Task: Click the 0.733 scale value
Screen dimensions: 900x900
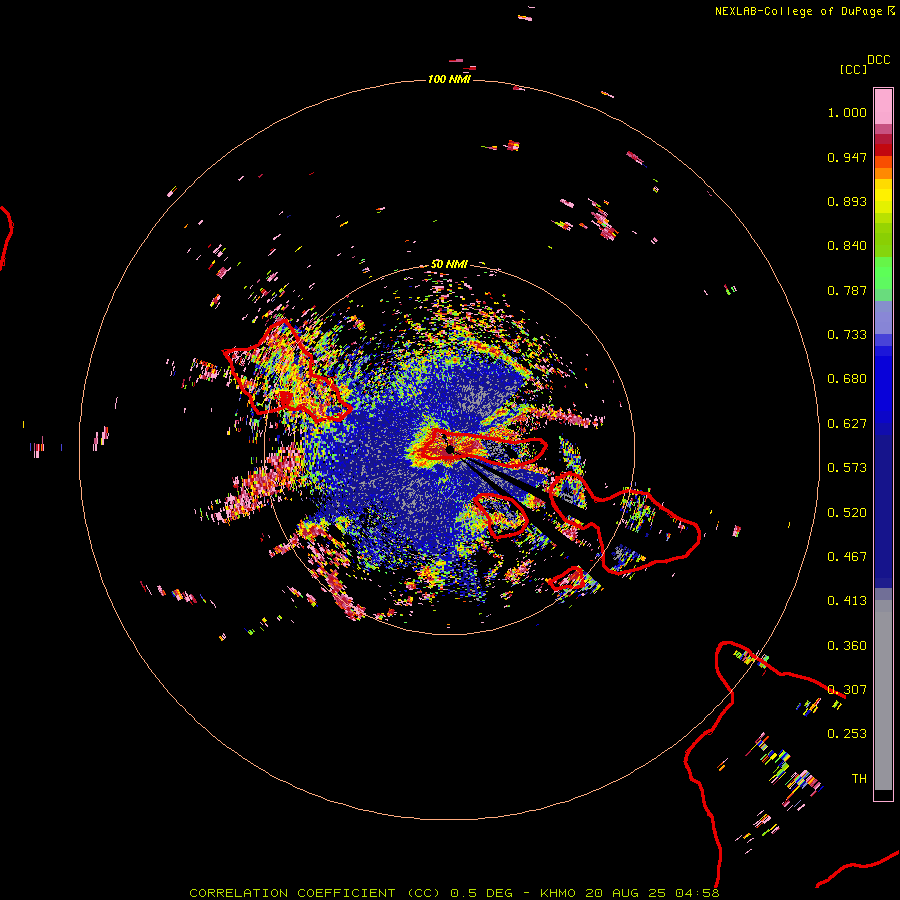Action: pos(847,335)
